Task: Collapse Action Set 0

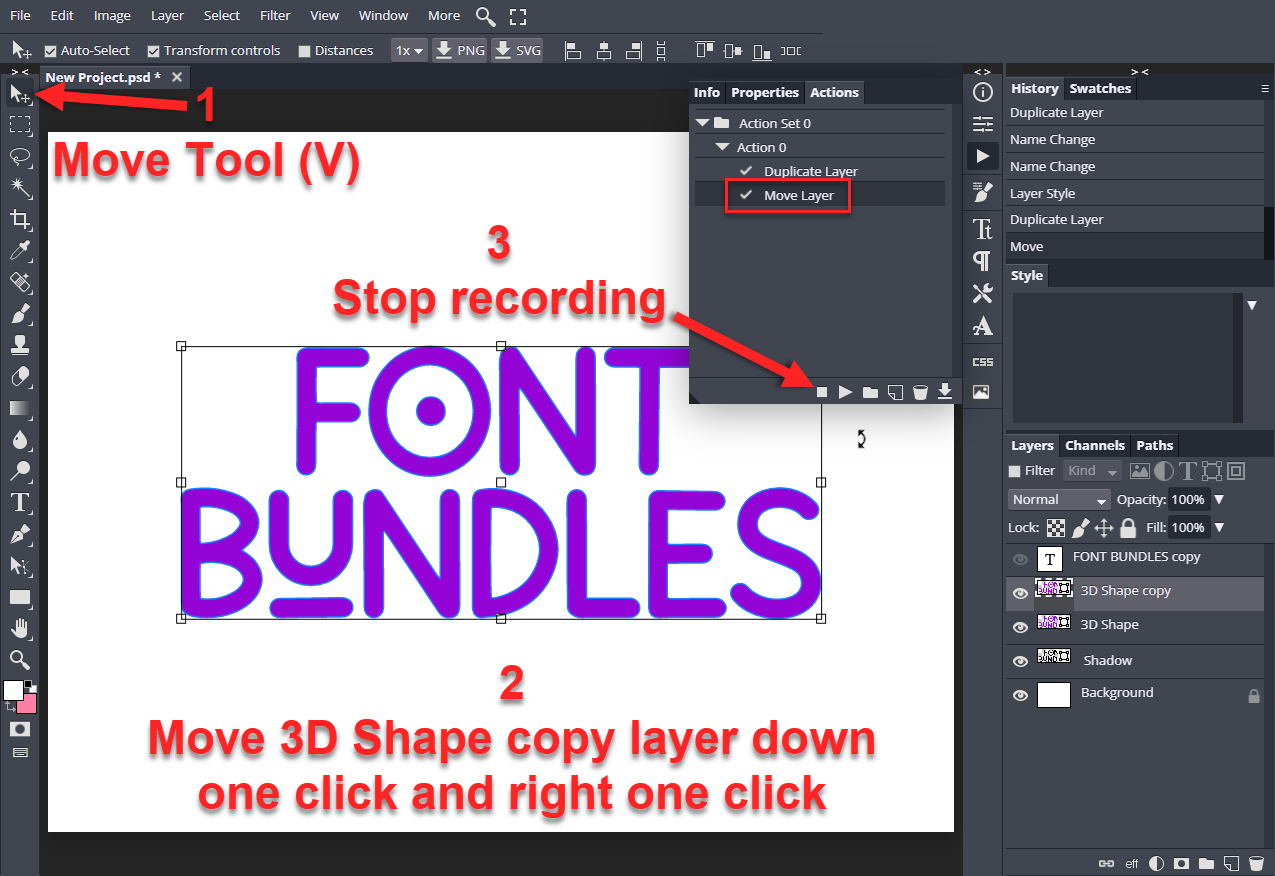Action: [703, 123]
